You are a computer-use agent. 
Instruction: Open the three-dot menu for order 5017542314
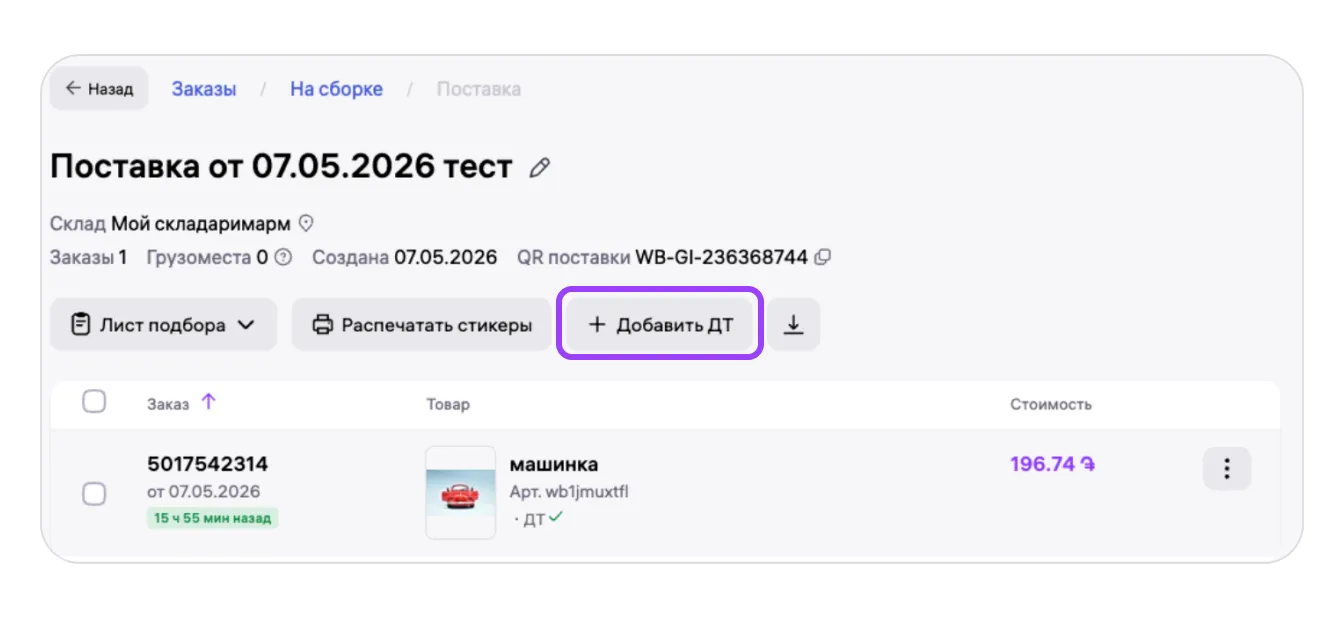tap(1227, 468)
